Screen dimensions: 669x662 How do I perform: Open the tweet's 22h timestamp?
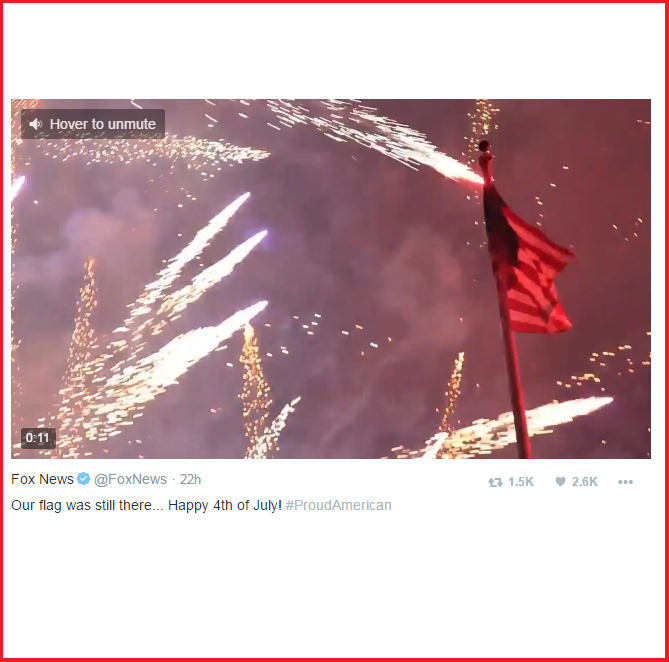tap(190, 479)
